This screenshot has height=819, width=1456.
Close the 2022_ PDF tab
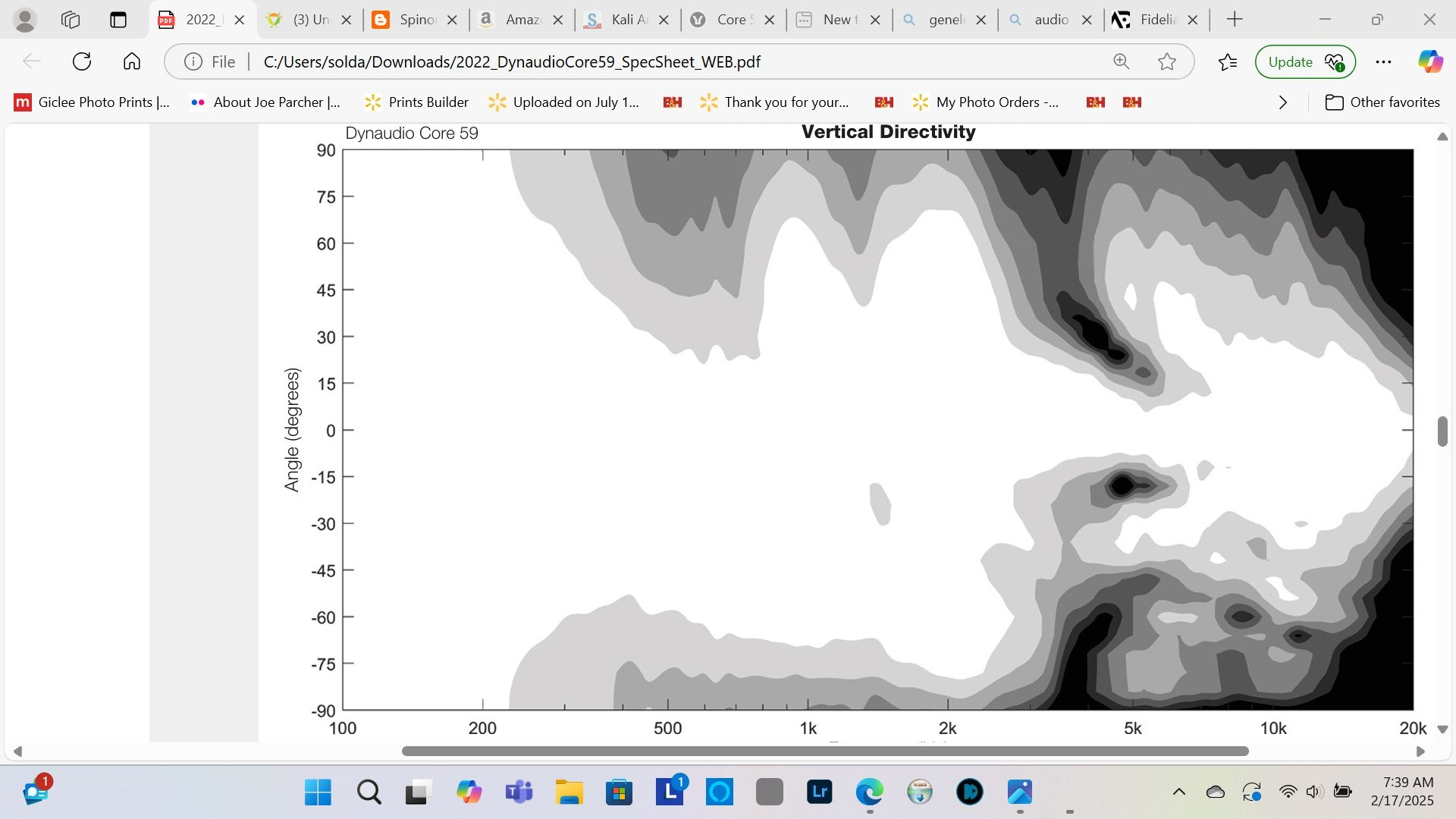pos(240,20)
